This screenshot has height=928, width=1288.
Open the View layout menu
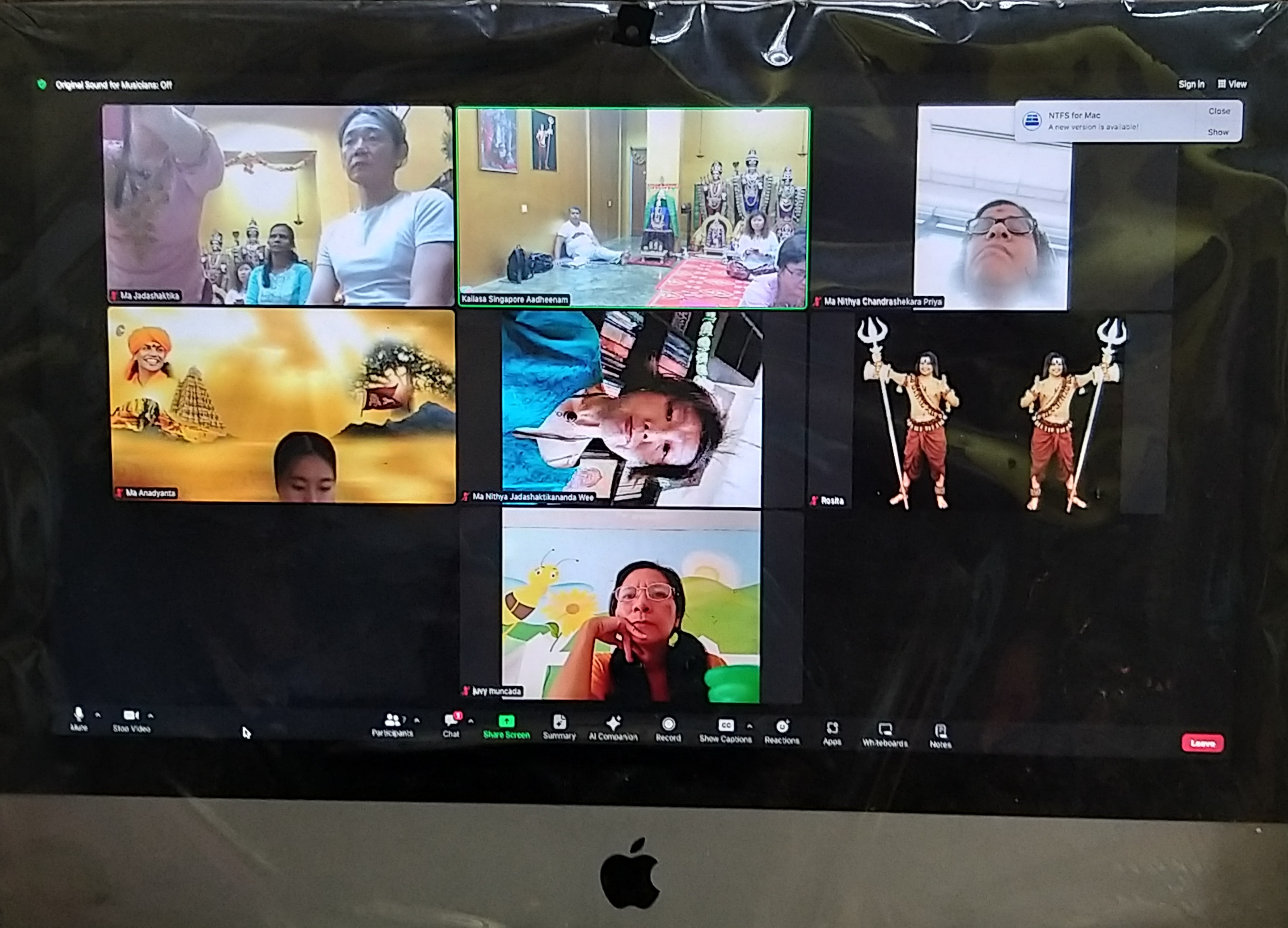click(x=1232, y=84)
